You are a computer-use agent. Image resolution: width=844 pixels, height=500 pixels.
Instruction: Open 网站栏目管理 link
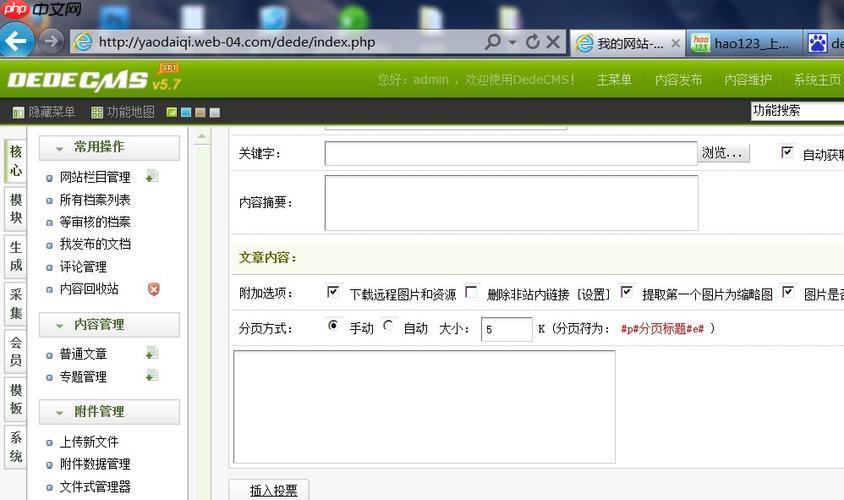(x=95, y=177)
